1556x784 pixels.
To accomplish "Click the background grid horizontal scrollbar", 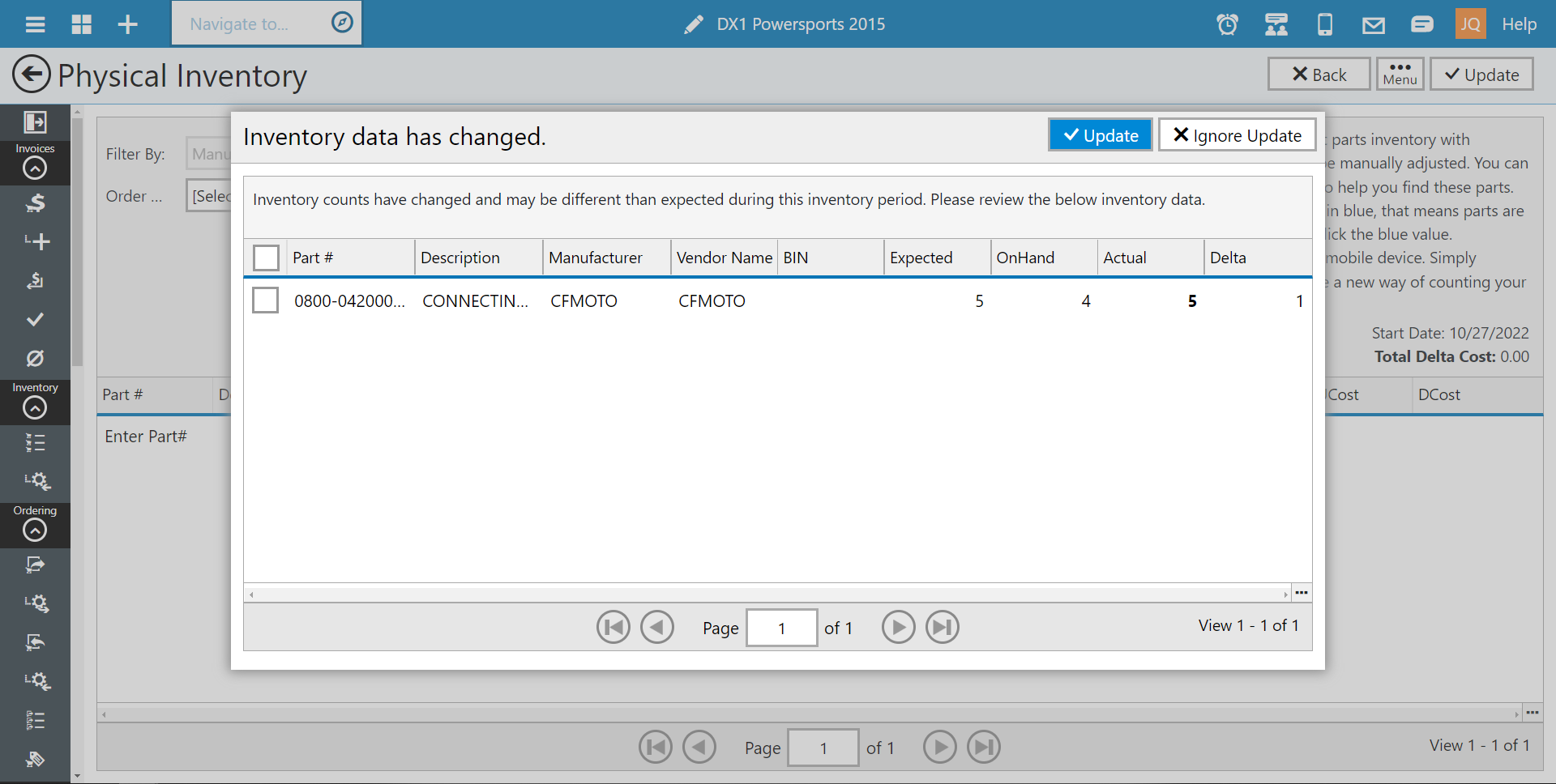I will pos(810,714).
